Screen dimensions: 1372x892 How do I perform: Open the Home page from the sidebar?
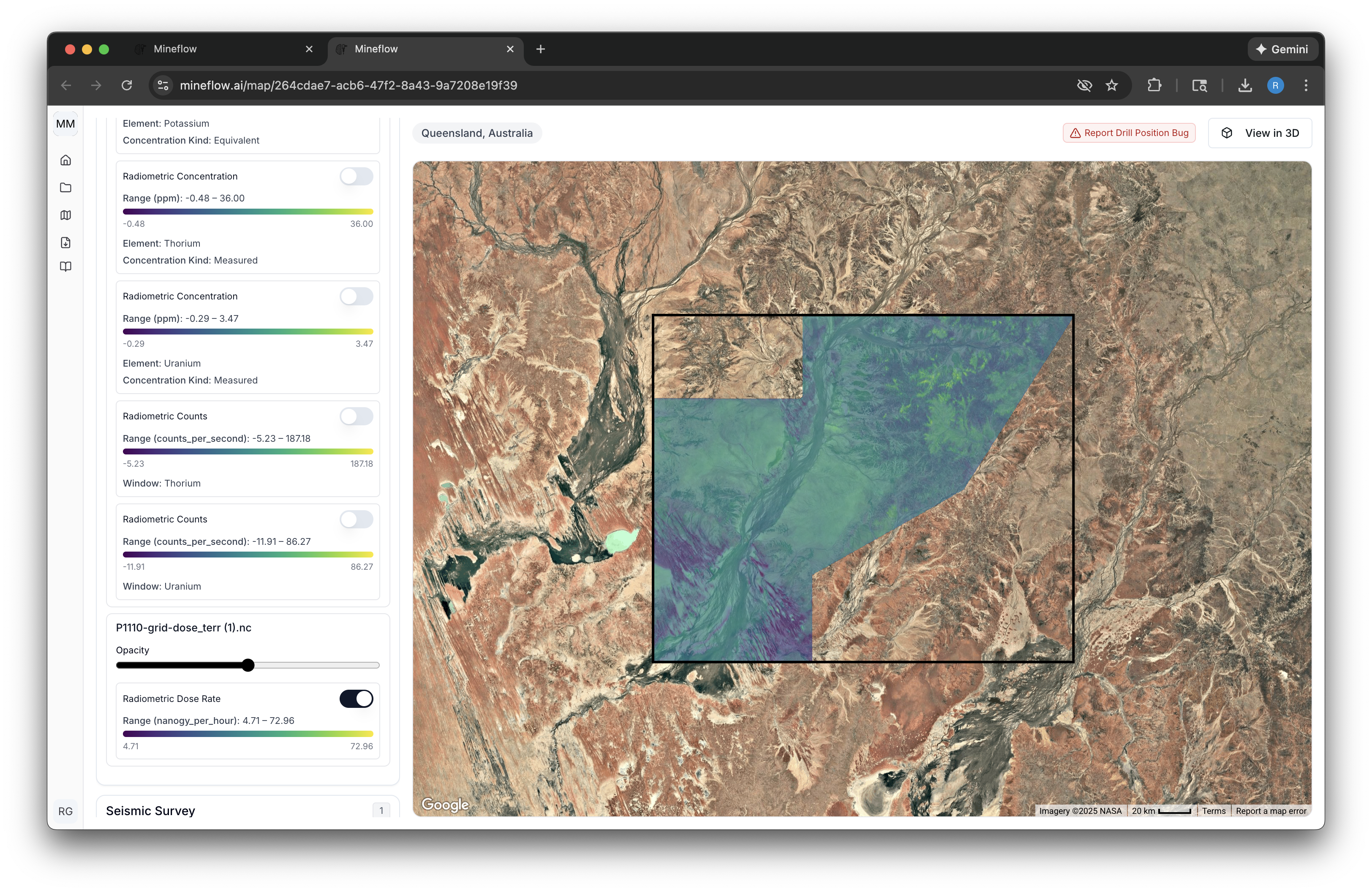66,160
